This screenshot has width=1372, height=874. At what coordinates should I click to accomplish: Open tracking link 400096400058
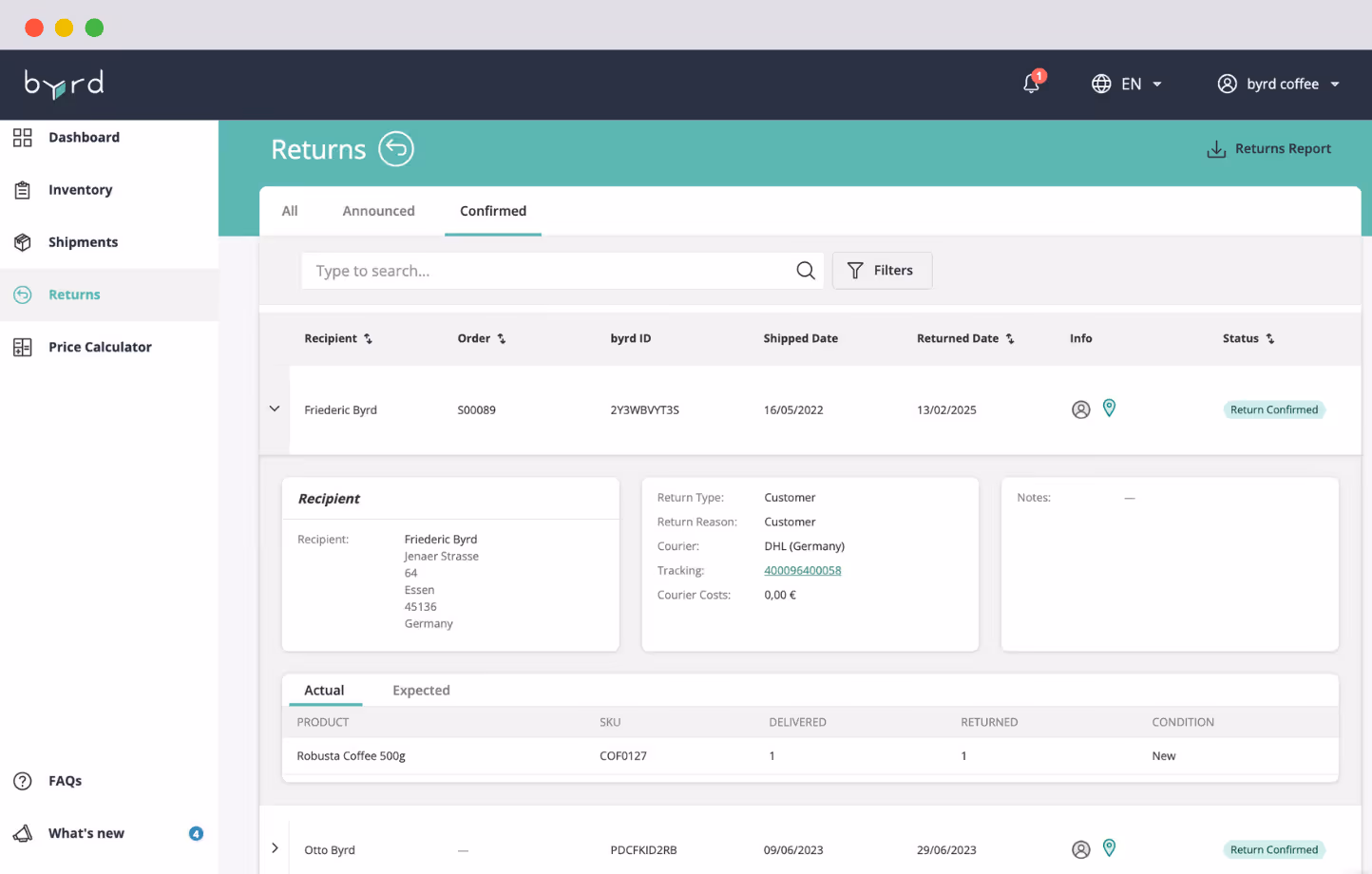coord(802,570)
